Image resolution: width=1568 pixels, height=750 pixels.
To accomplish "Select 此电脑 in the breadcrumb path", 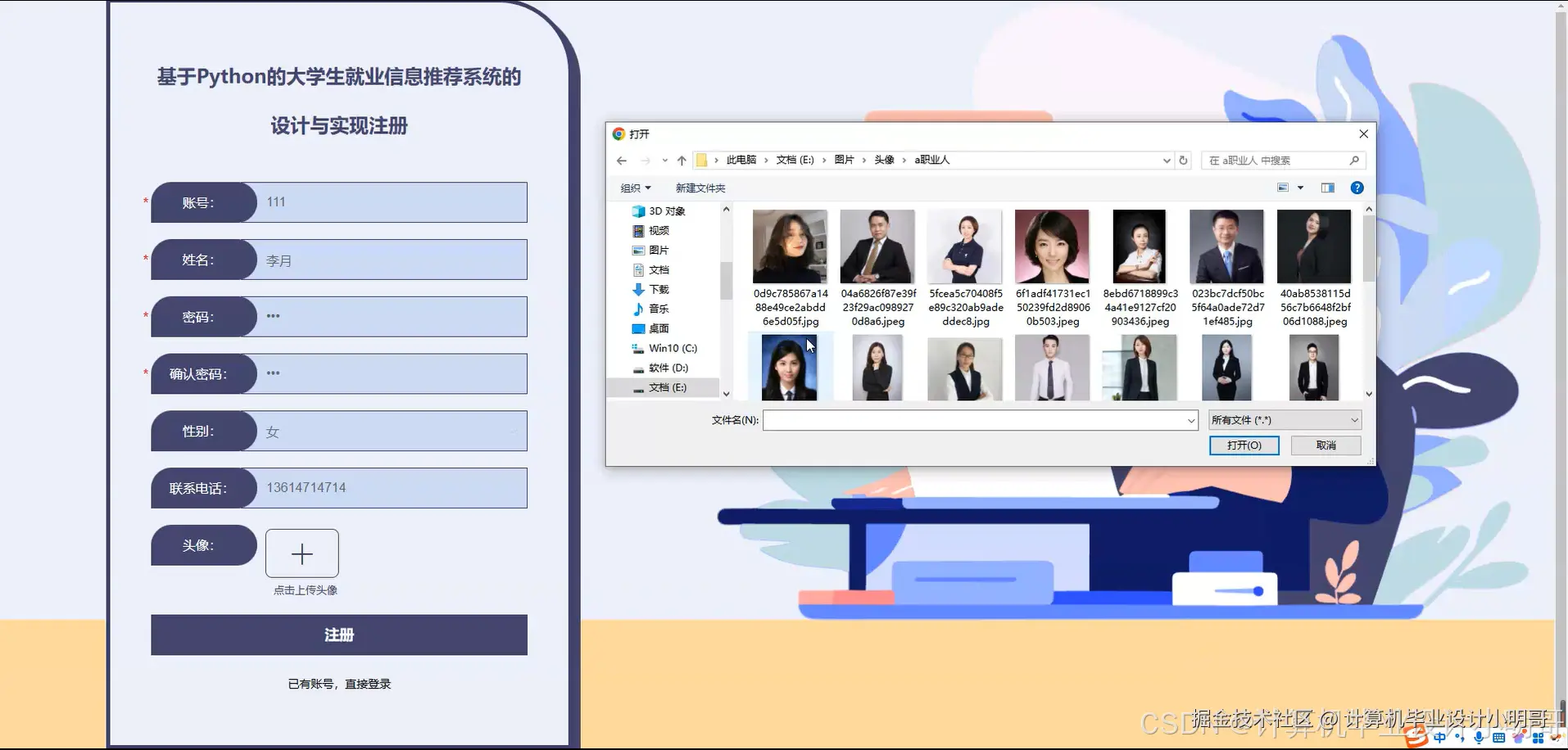I will coord(741,160).
